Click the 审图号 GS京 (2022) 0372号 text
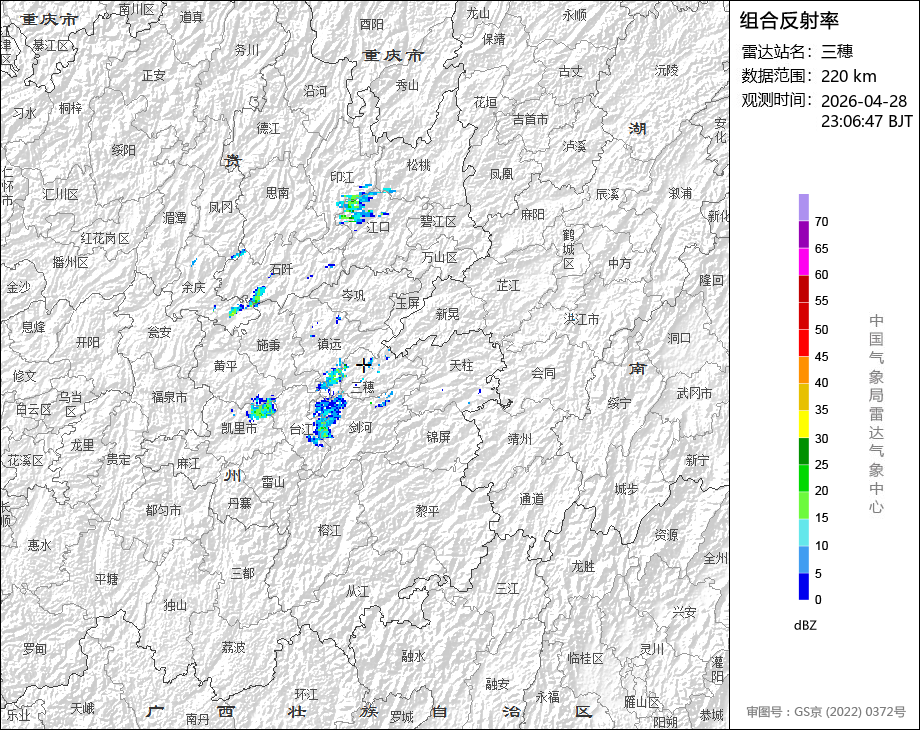The image size is (920, 730). click(x=826, y=712)
